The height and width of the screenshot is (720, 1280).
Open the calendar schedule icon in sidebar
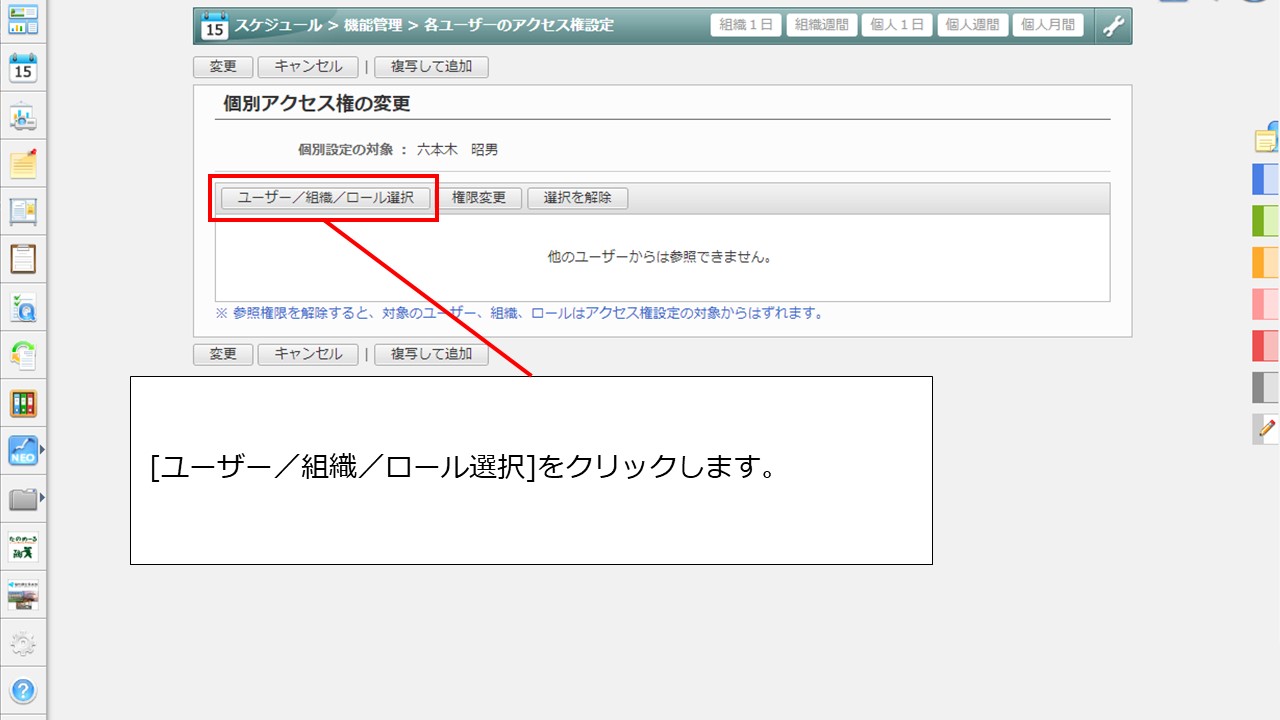click(x=22, y=68)
